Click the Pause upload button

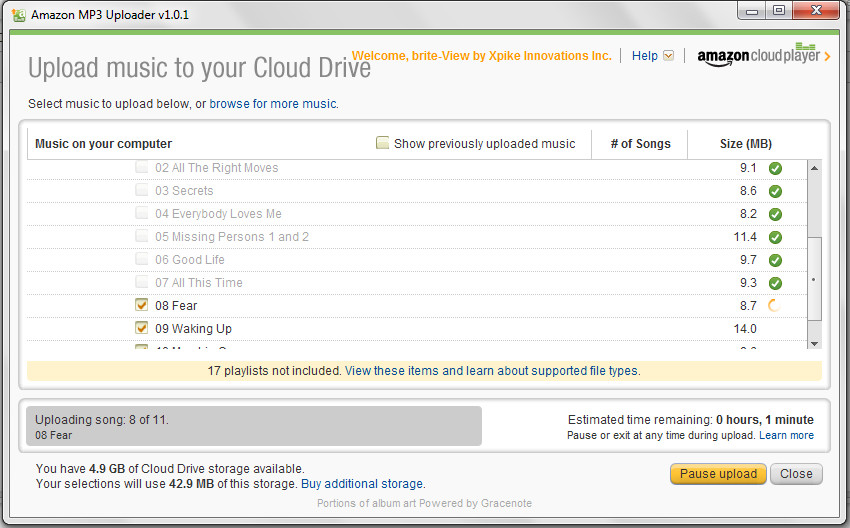(x=718, y=474)
